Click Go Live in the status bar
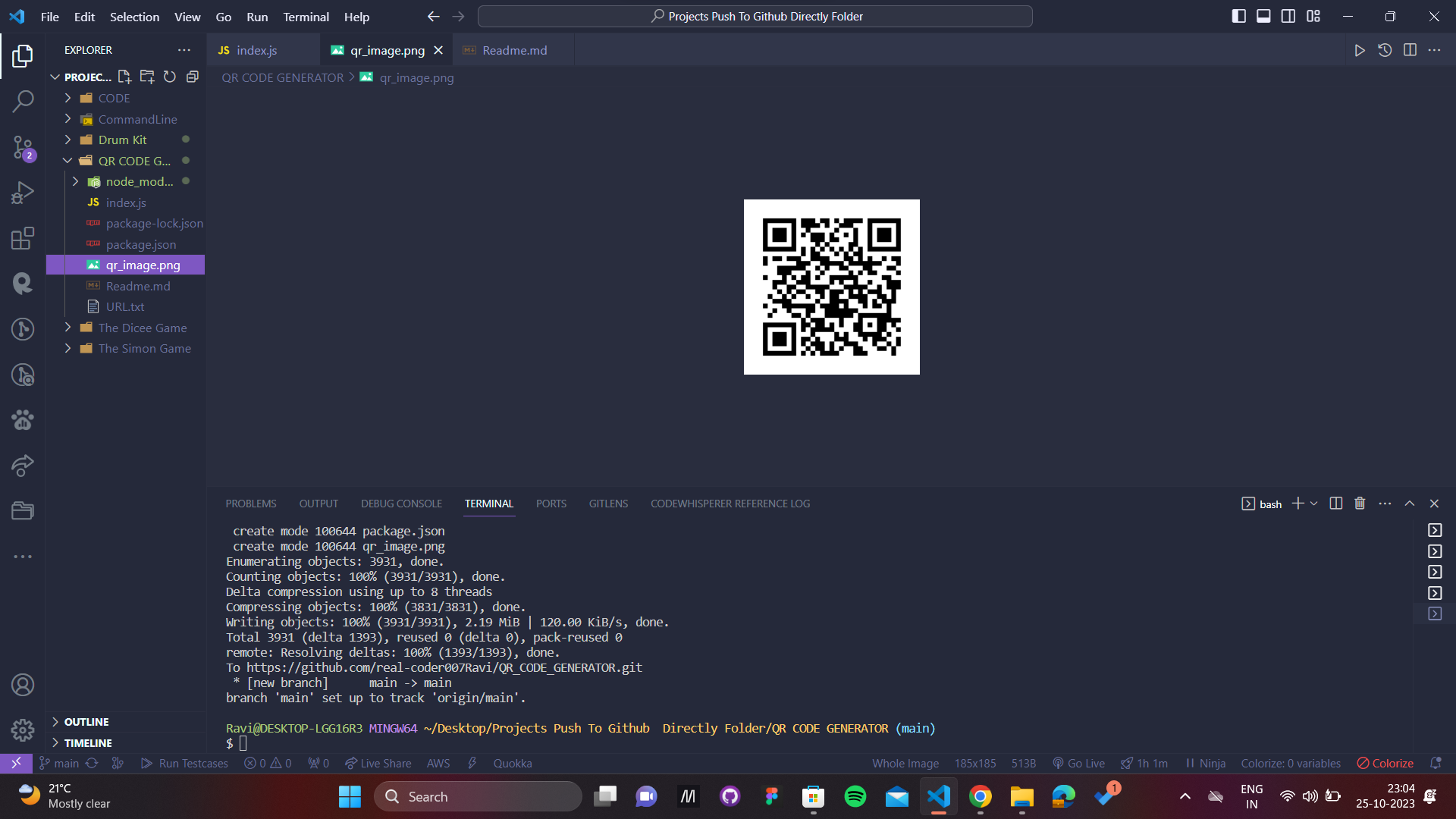 (x=1078, y=763)
